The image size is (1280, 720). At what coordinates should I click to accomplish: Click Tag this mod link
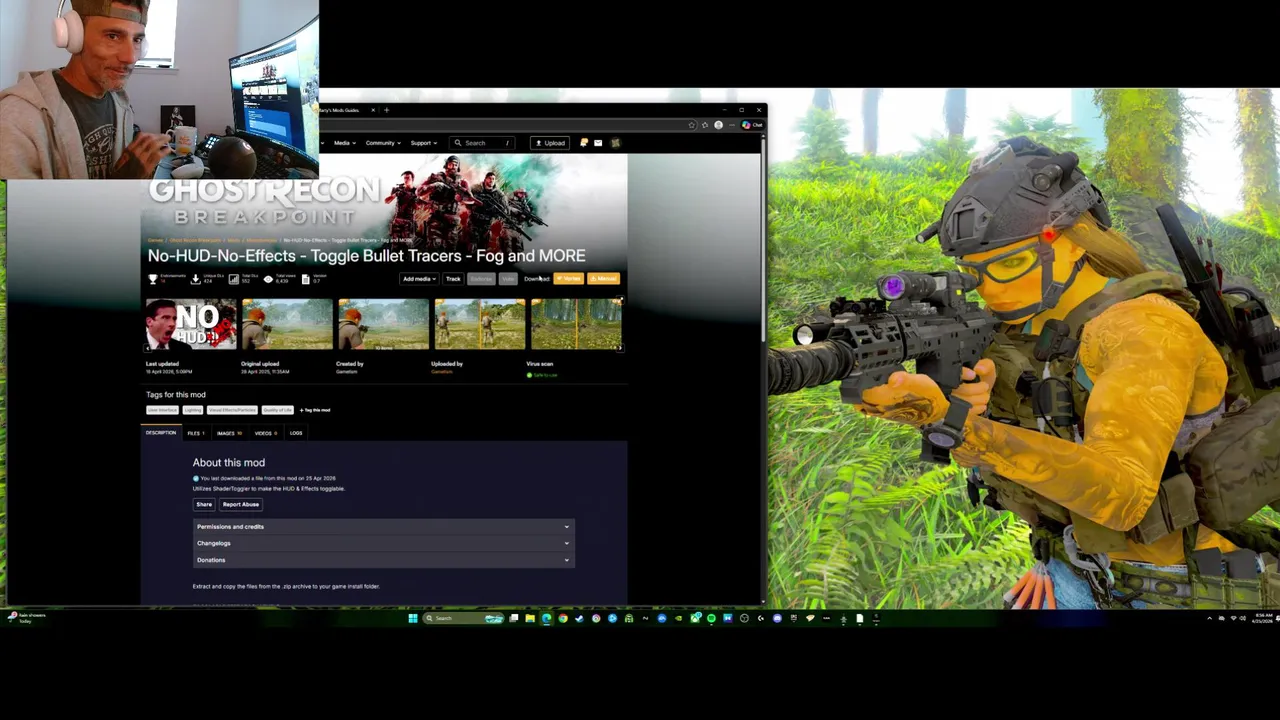[x=315, y=410]
